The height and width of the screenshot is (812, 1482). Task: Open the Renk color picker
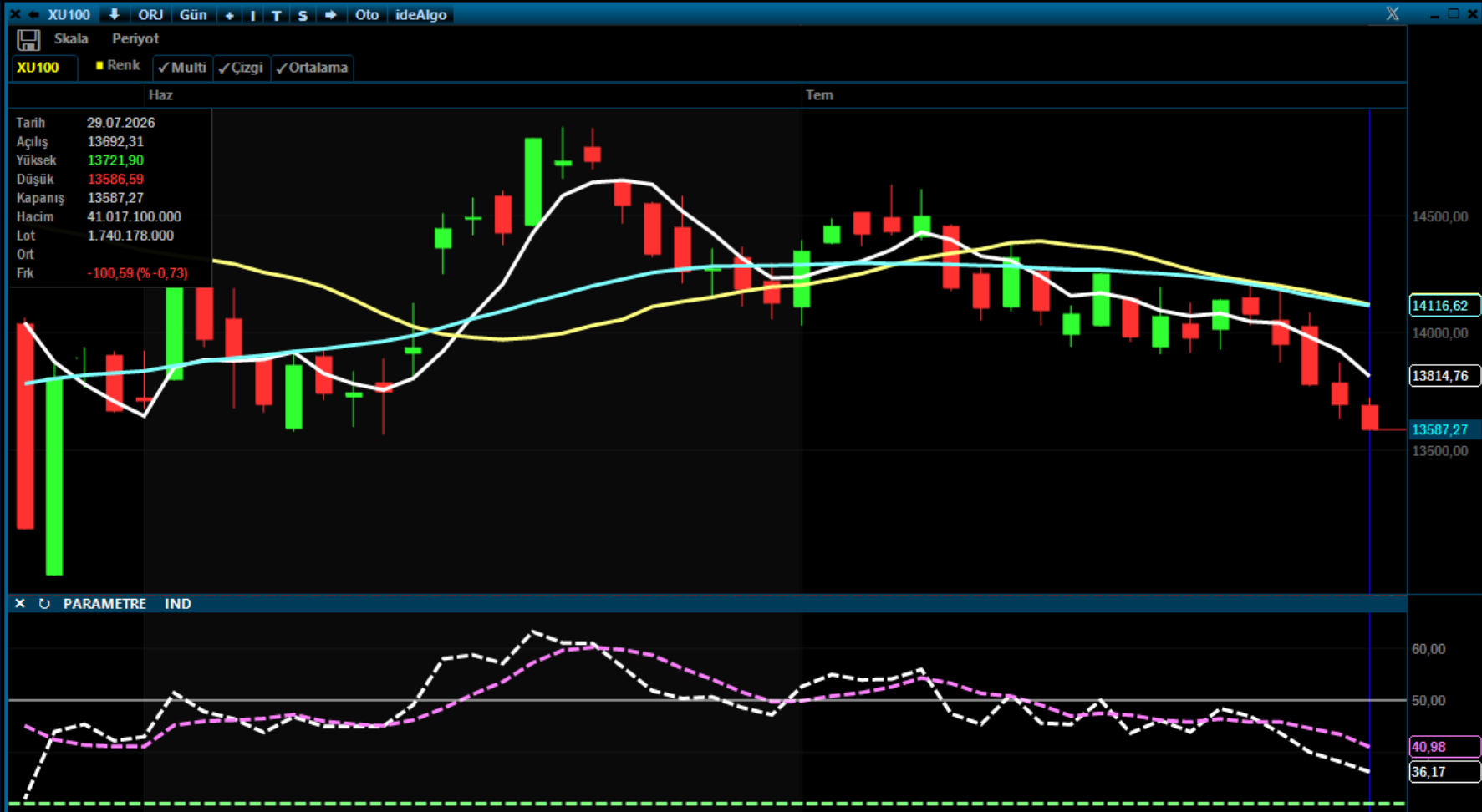[x=118, y=65]
